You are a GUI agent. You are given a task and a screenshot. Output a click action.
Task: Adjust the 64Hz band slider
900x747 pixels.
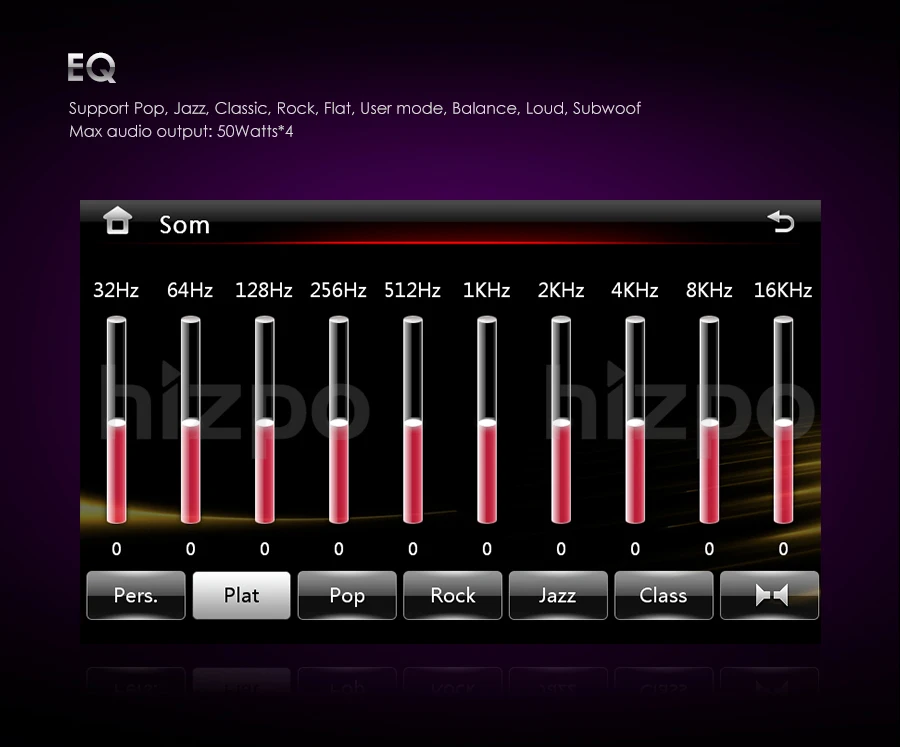click(x=191, y=420)
